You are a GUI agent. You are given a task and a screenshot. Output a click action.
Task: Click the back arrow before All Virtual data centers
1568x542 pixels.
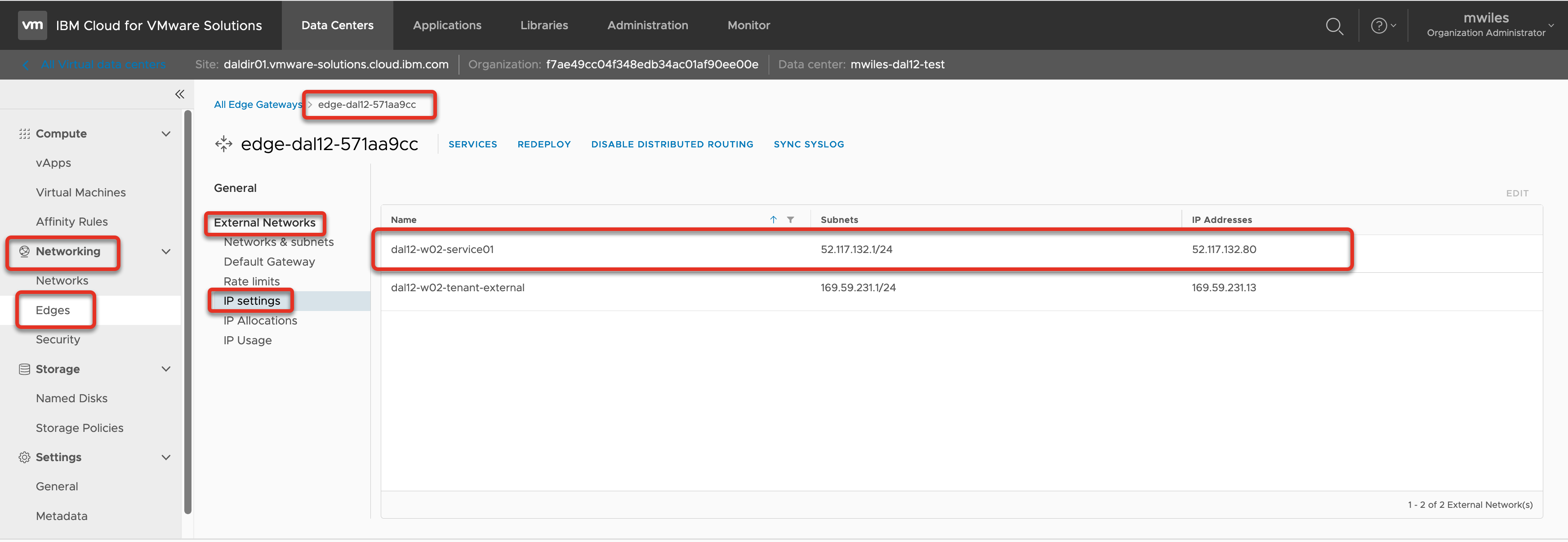tap(26, 64)
